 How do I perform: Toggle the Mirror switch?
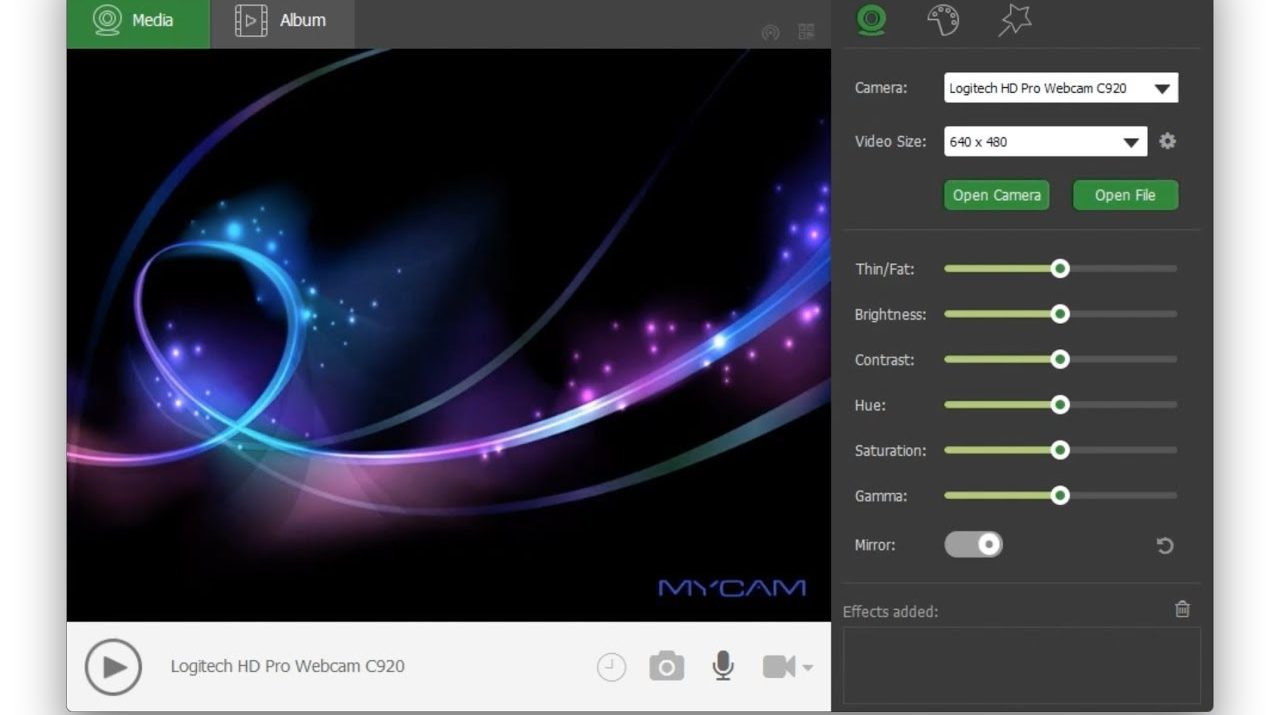[x=973, y=544]
